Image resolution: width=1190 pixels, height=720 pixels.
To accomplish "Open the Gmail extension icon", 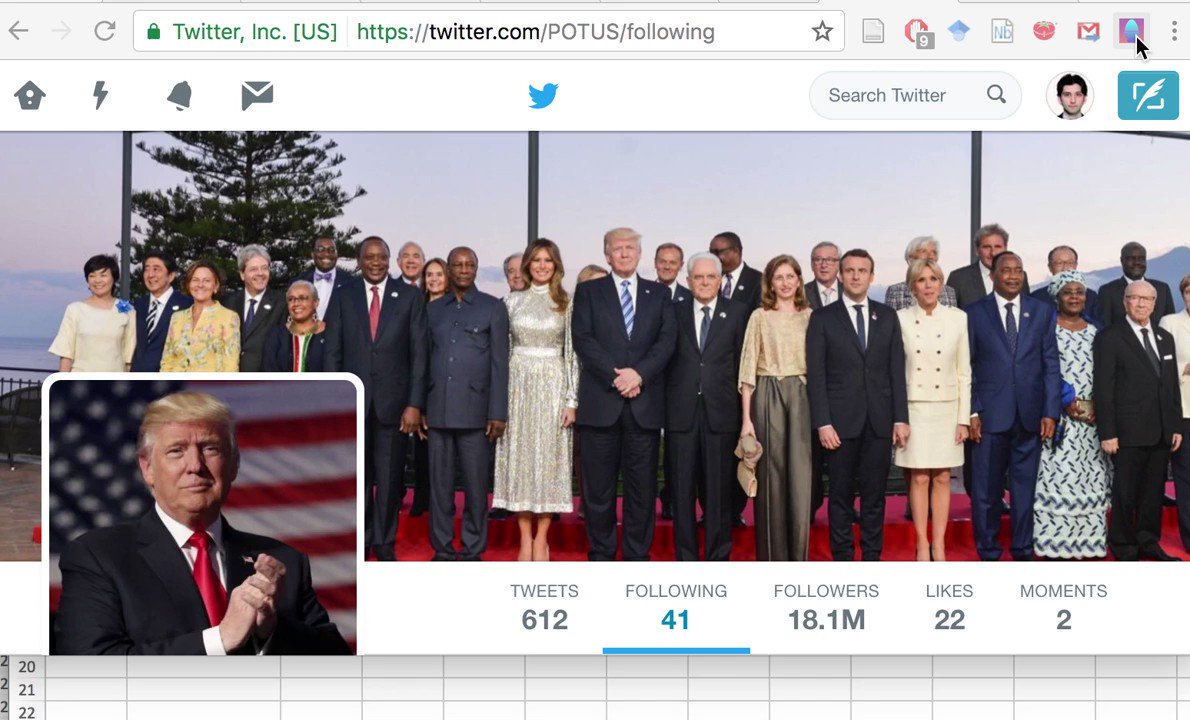I will tap(1088, 31).
